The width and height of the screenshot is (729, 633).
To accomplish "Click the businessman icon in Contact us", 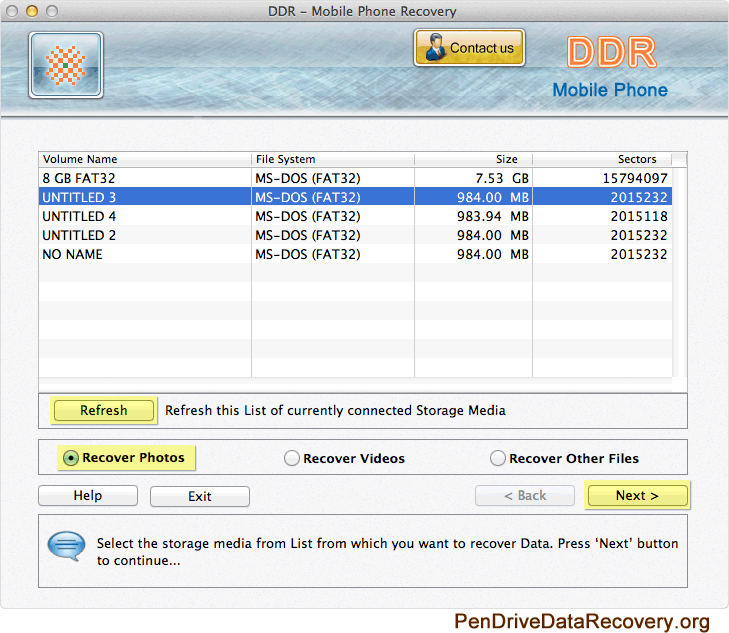I will tap(434, 47).
